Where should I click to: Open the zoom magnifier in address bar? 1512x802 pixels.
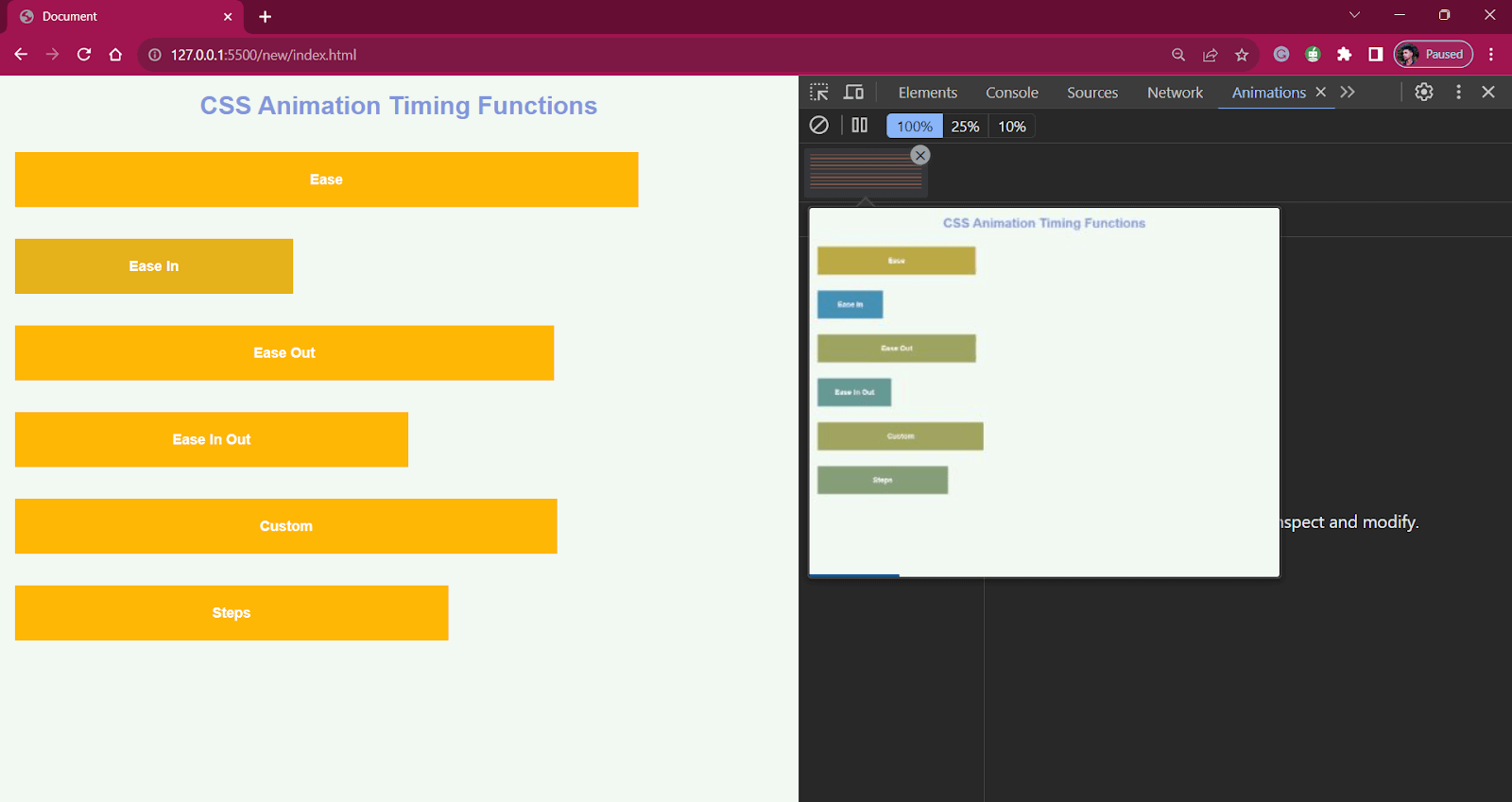tap(1178, 55)
